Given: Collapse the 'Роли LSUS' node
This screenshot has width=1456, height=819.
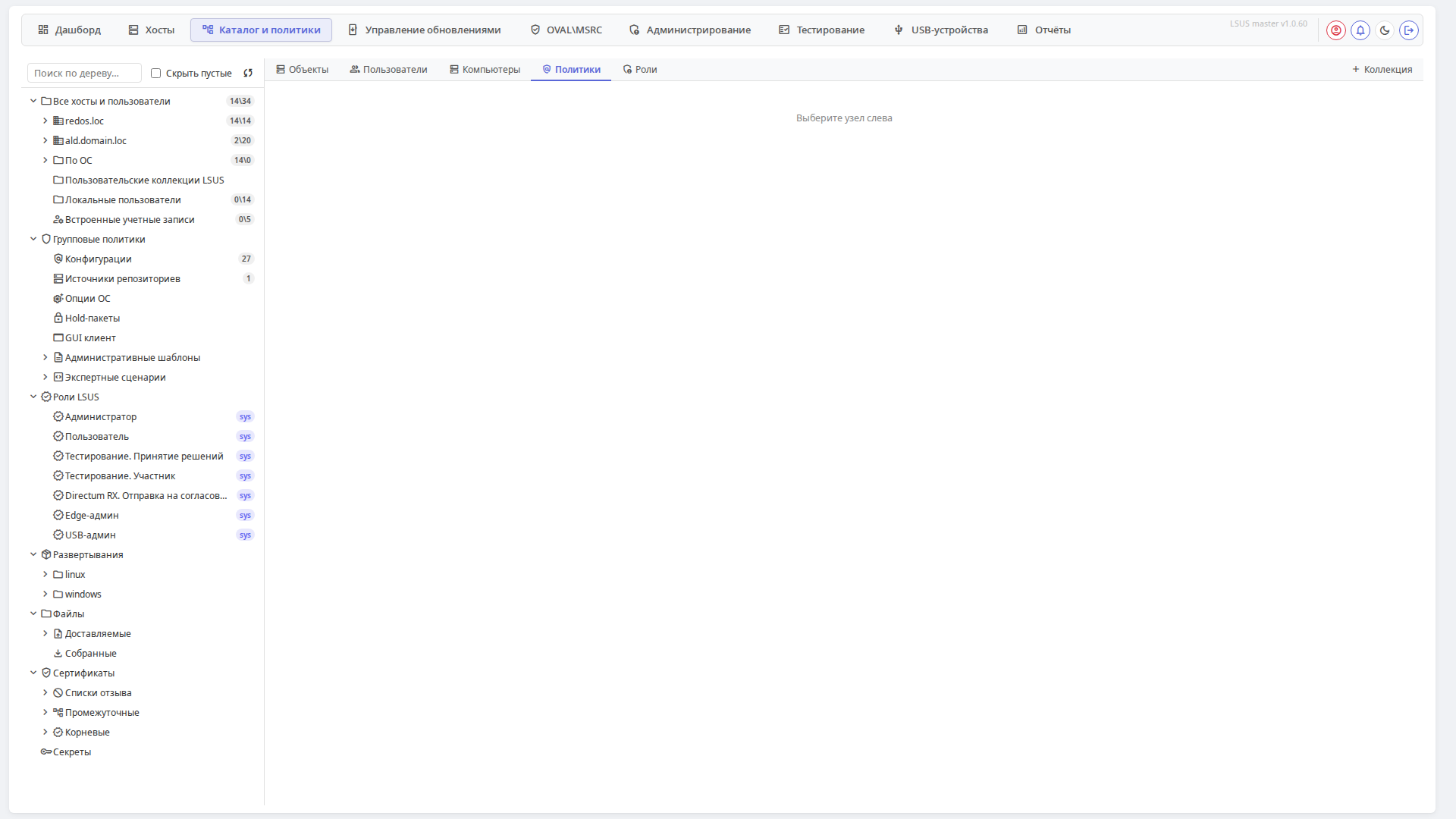Looking at the screenshot, I should point(33,397).
